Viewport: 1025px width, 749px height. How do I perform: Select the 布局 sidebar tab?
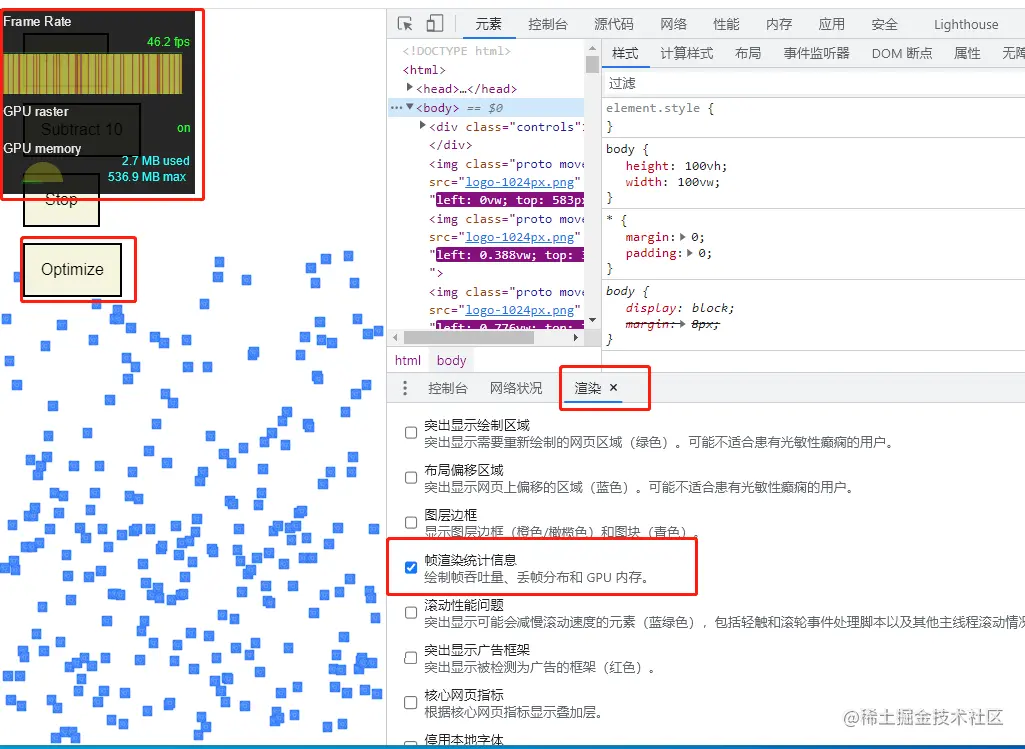pos(748,54)
